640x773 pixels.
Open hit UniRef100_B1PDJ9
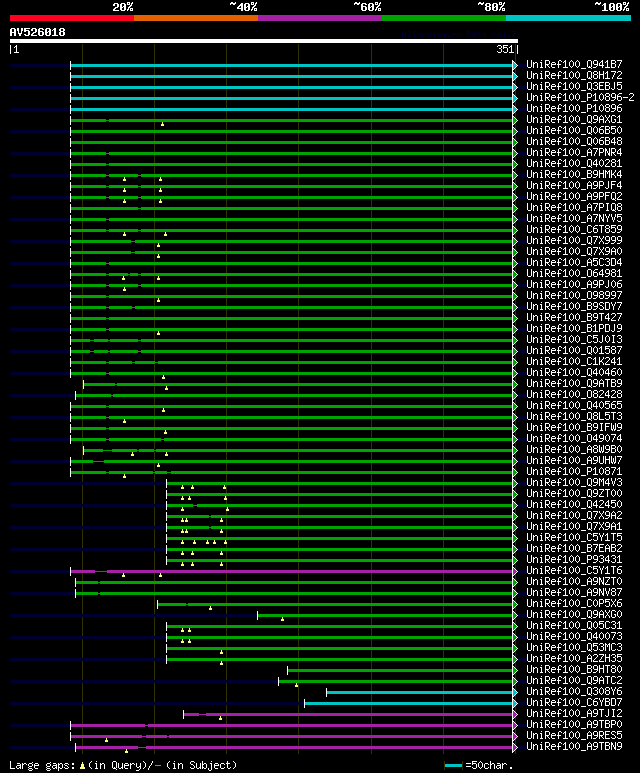(574, 328)
